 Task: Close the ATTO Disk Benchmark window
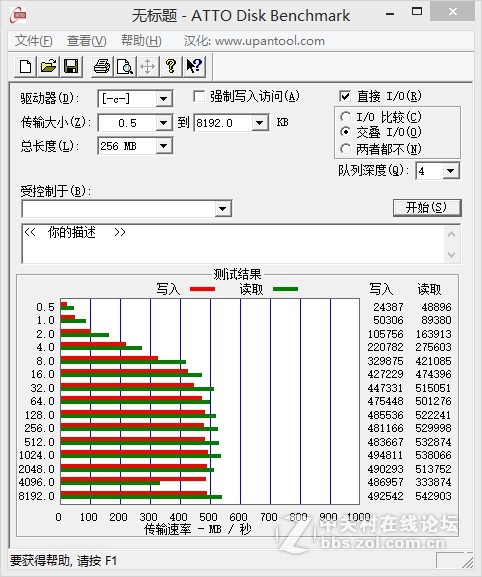pos(453,12)
